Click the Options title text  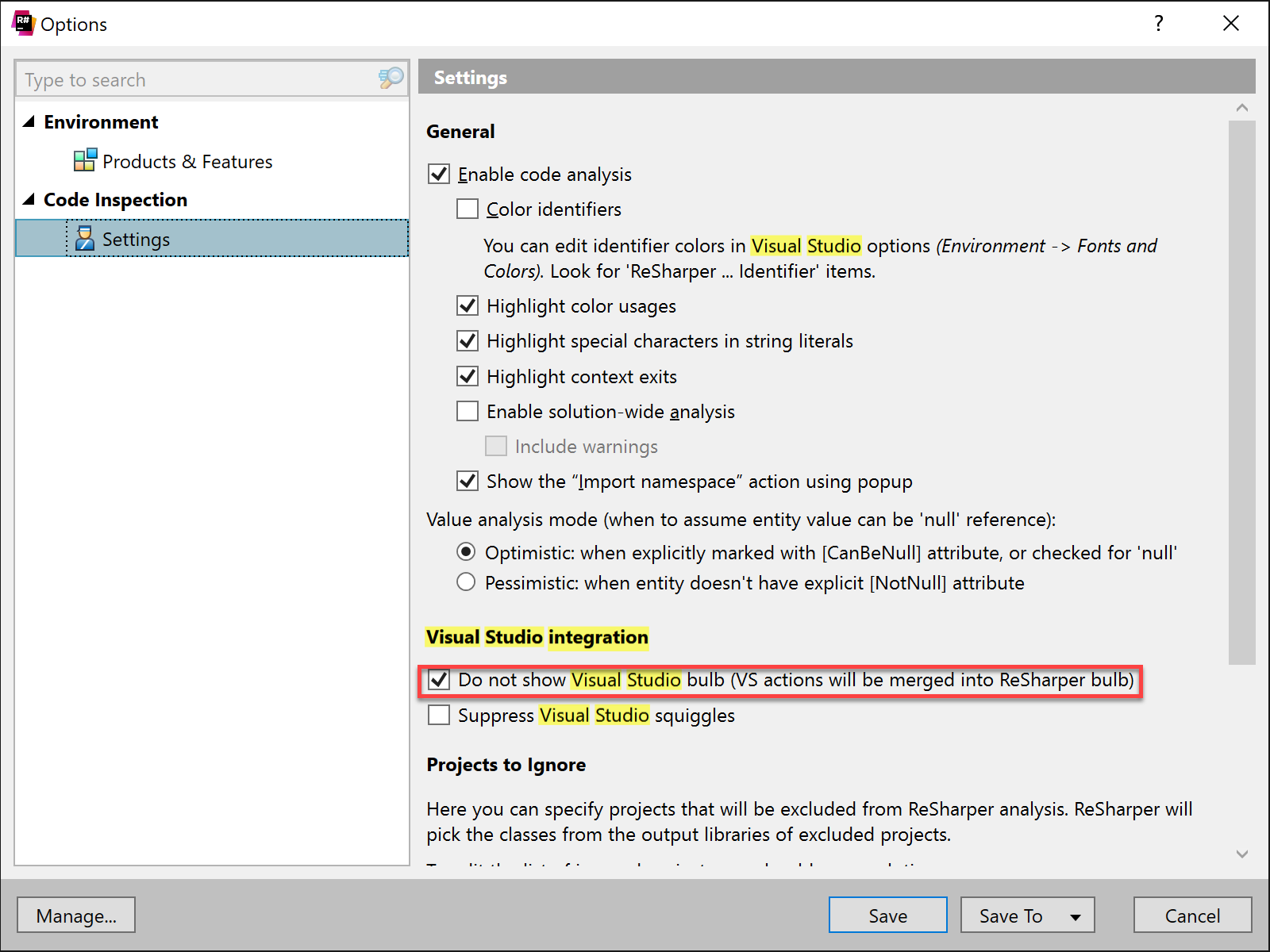pyautogui.click(x=74, y=25)
